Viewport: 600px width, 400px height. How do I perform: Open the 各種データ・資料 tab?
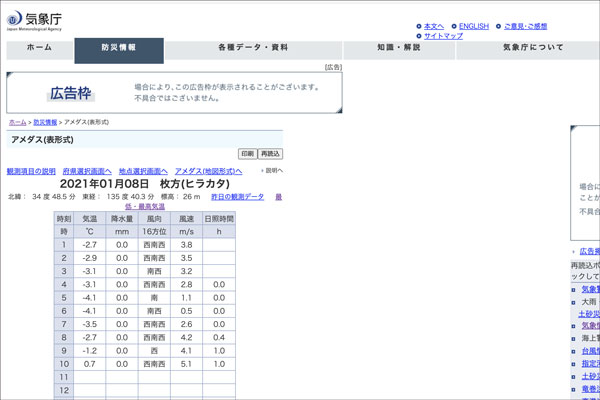[252, 48]
